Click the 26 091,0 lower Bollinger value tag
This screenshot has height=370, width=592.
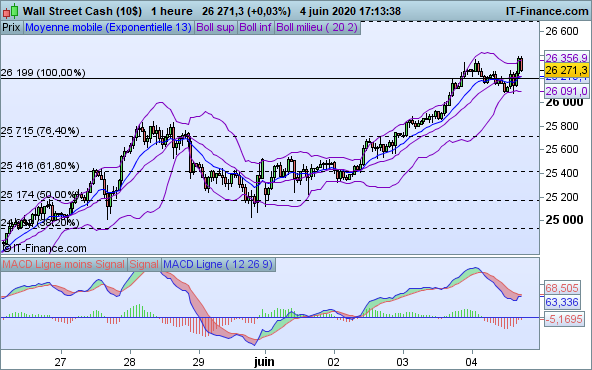[x=566, y=91]
